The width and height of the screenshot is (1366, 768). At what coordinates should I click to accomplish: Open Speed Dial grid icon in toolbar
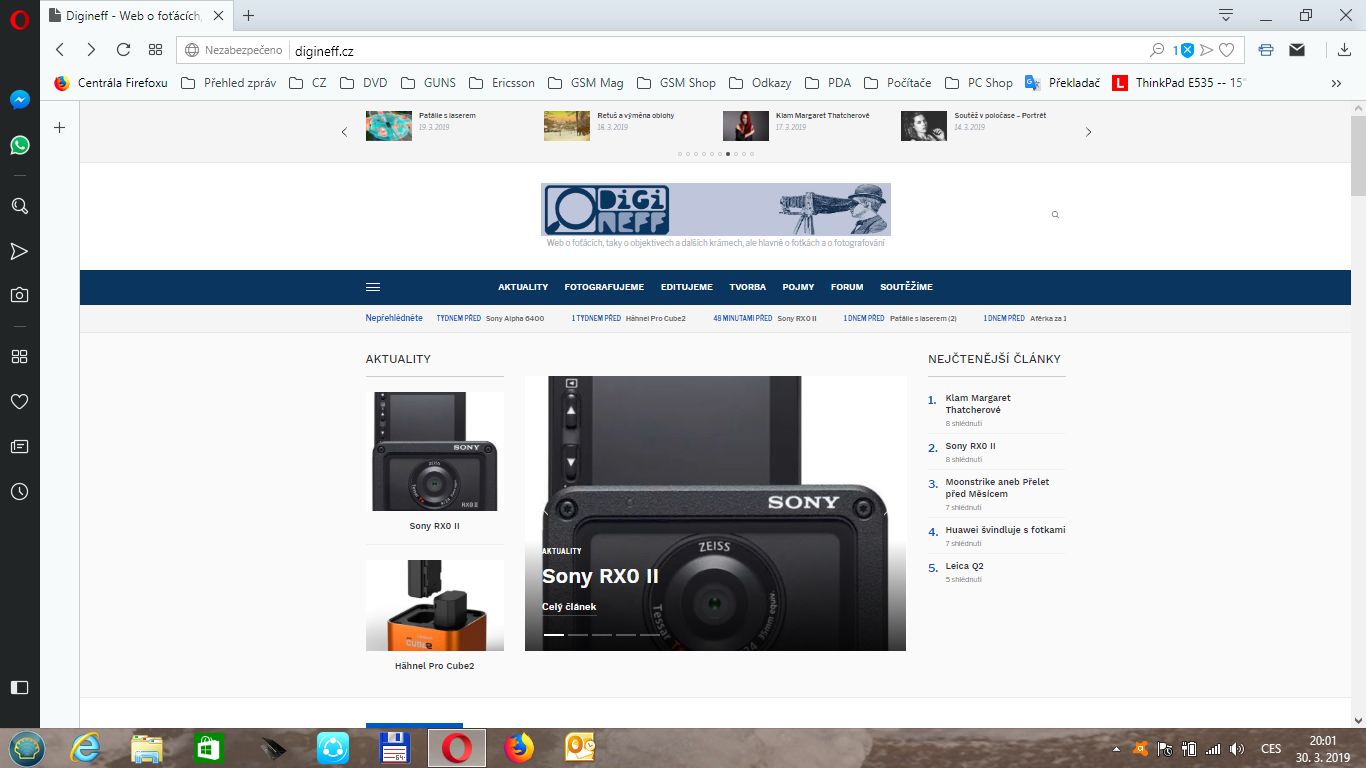pyautogui.click(x=155, y=49)
